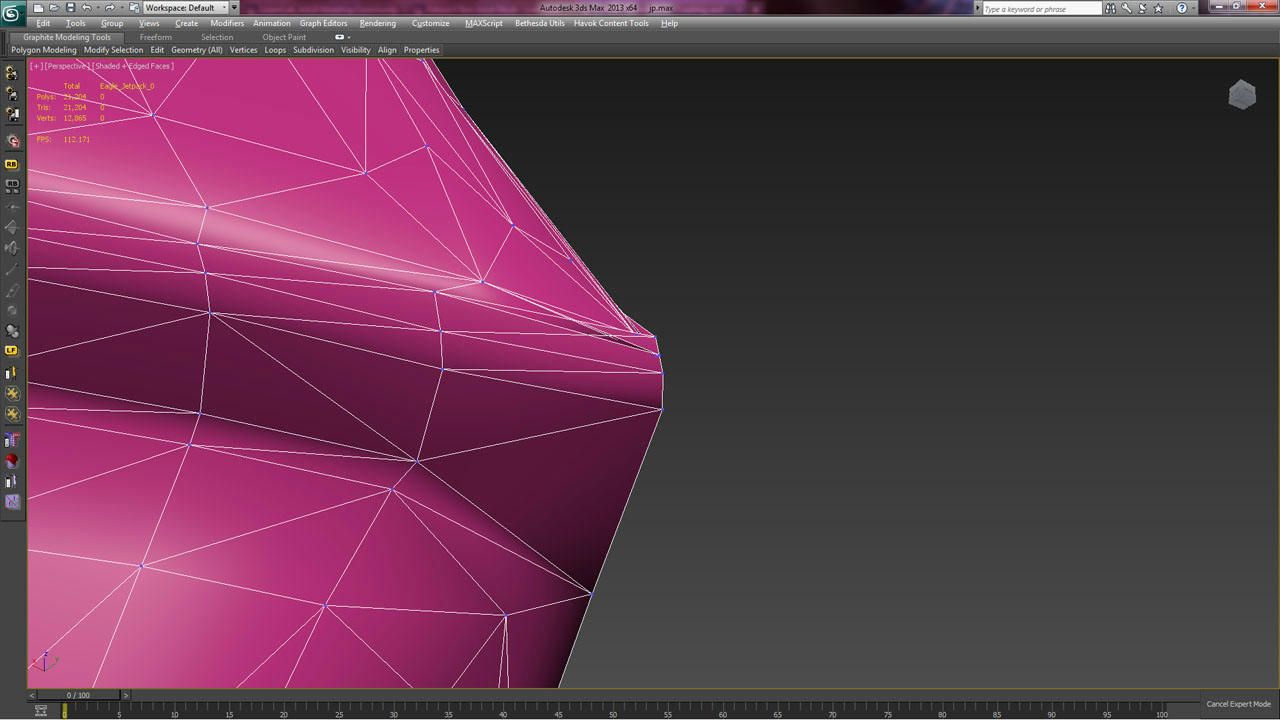Open the MAXScript menu
The height and width of the screenshot is (720, 1280).
point(484,23)
